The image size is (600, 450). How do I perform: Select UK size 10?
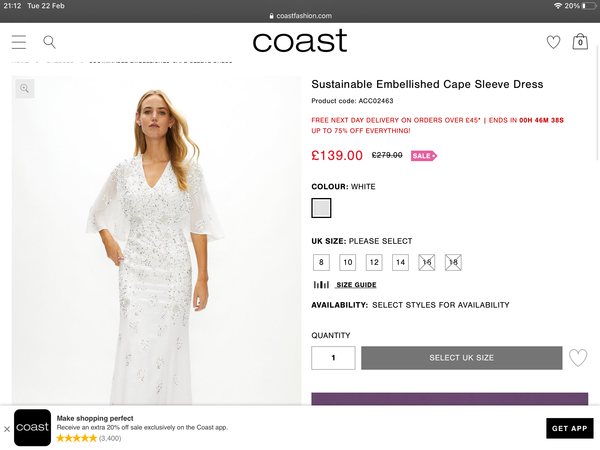coord(347,263)
